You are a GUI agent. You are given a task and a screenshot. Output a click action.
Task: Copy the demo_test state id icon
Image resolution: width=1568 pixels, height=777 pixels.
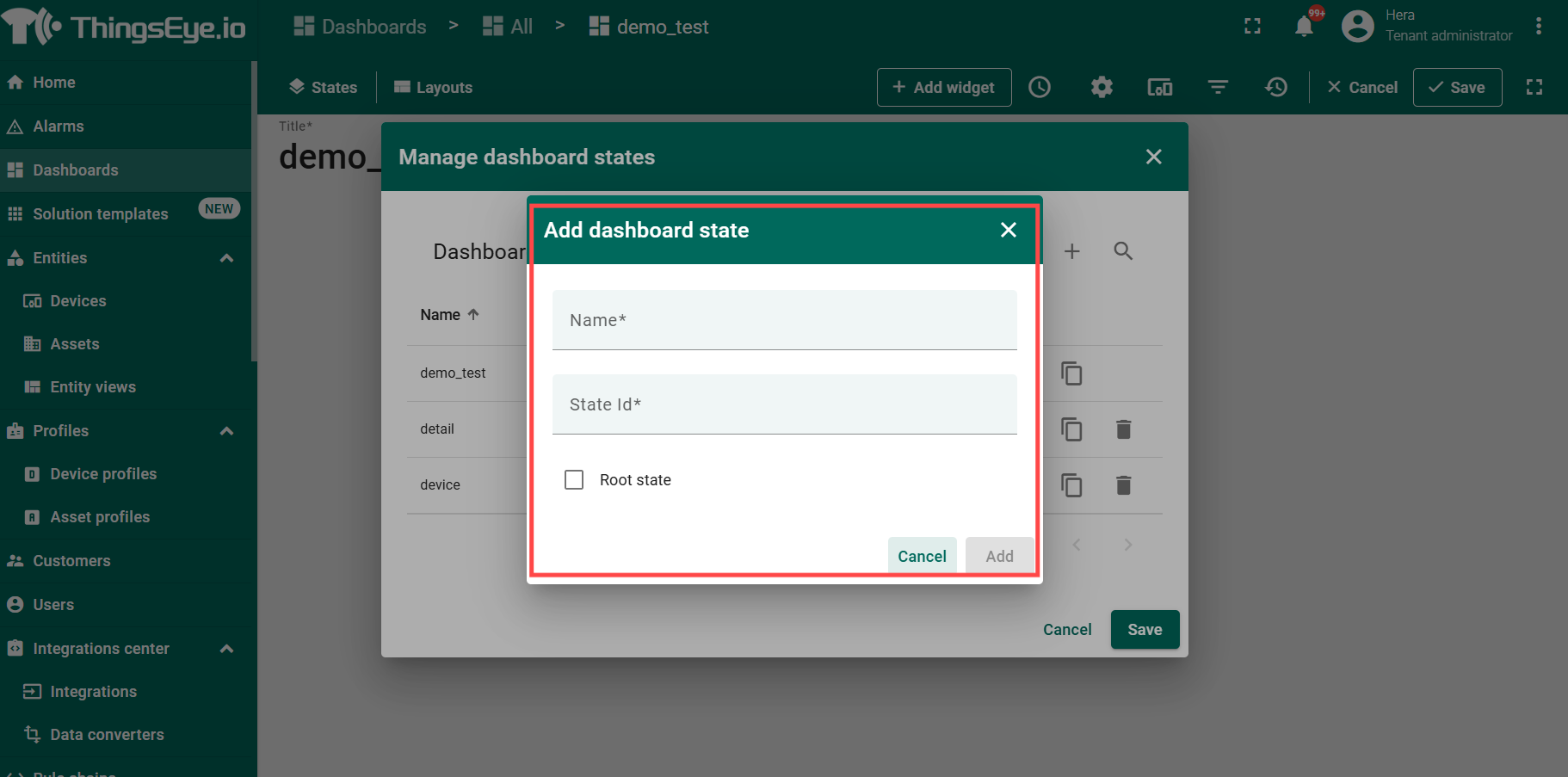tap(1071, 373)
